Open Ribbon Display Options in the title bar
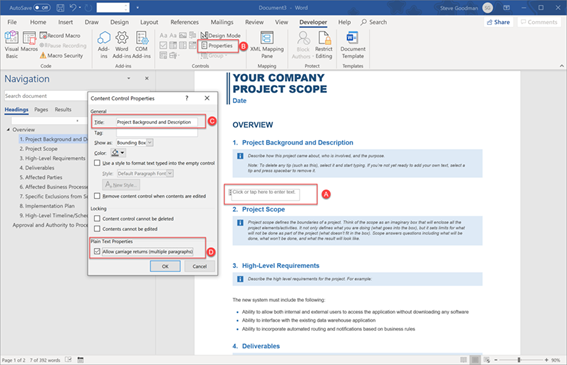Image resolution: width=567 pixels, height=365 pixels. (507, 8)
